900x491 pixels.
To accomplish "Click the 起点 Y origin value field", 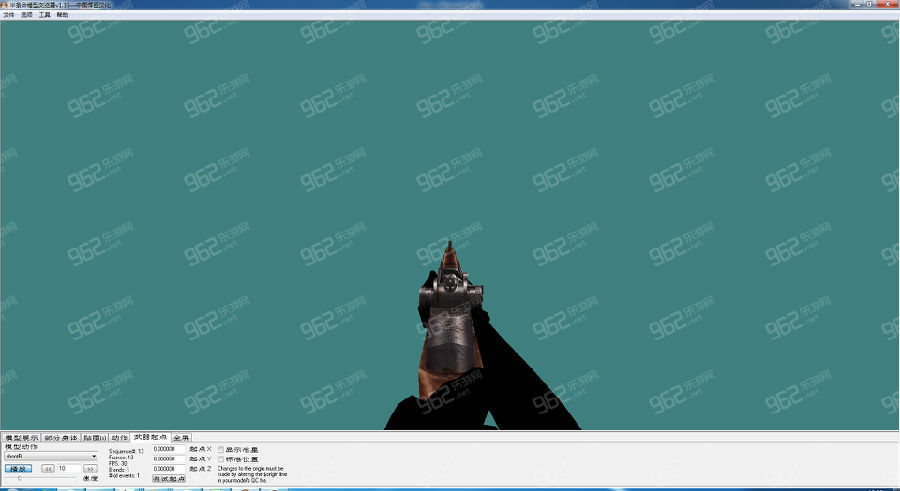I will tap(169, 459).
